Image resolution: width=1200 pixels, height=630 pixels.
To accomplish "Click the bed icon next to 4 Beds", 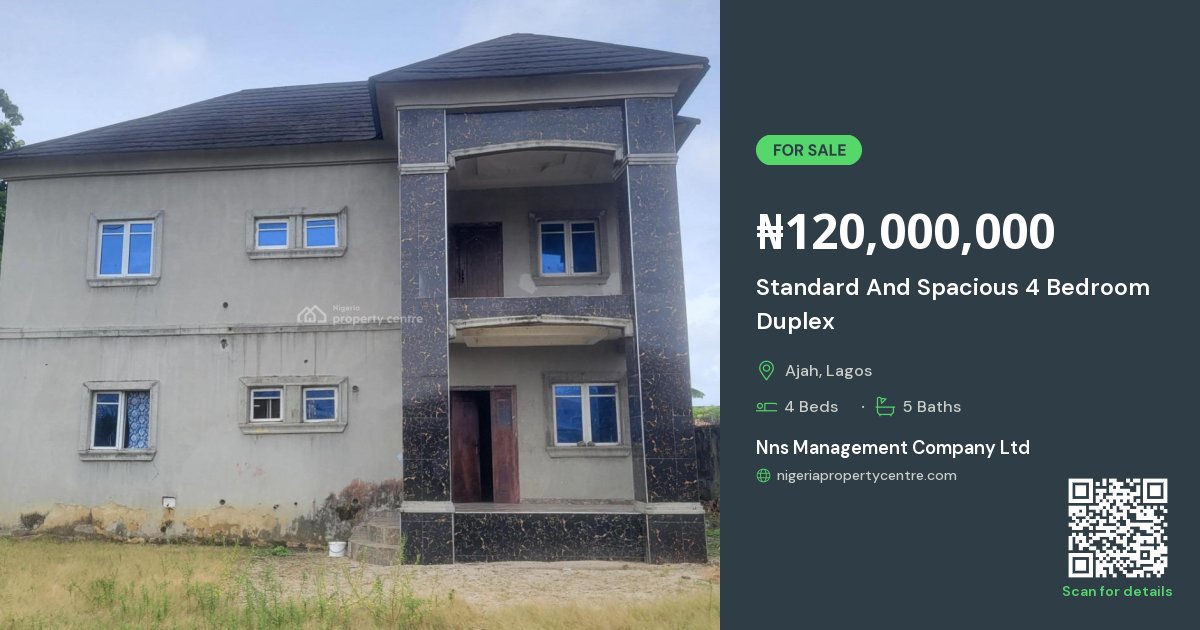I will point(766,407).
